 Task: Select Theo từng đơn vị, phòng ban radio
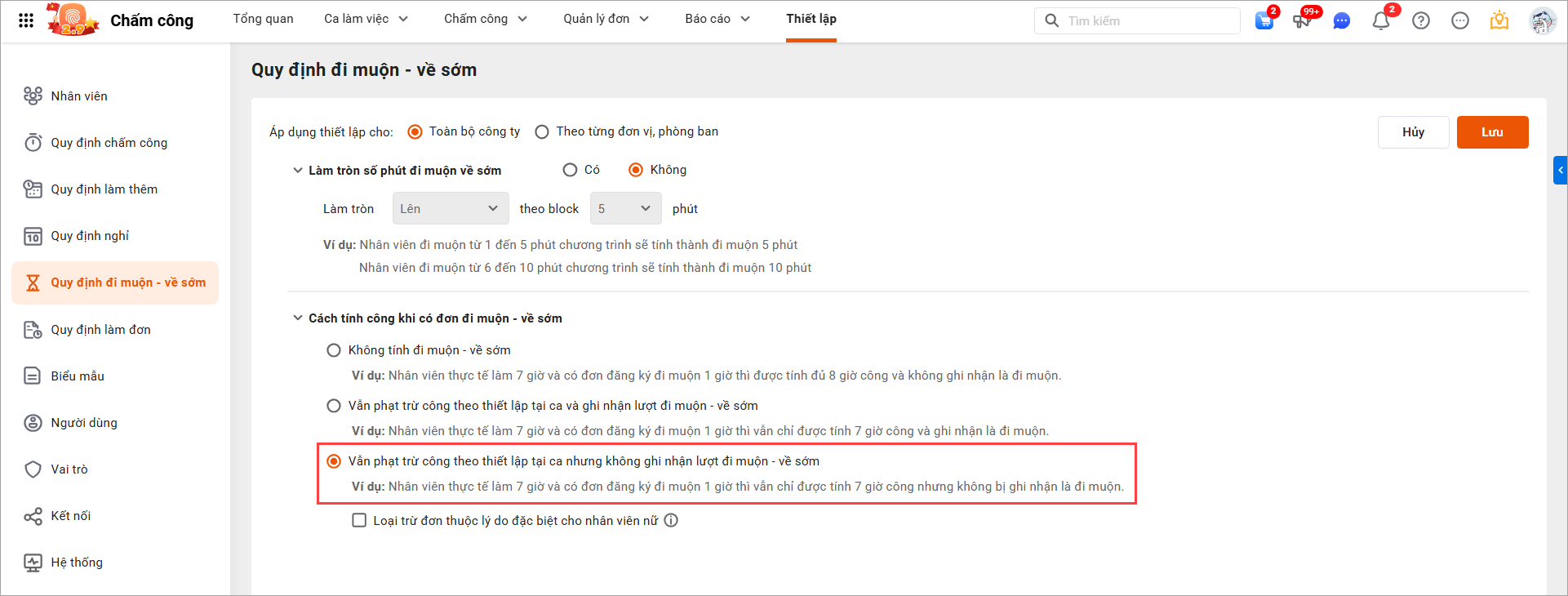[x=542, y=131]
